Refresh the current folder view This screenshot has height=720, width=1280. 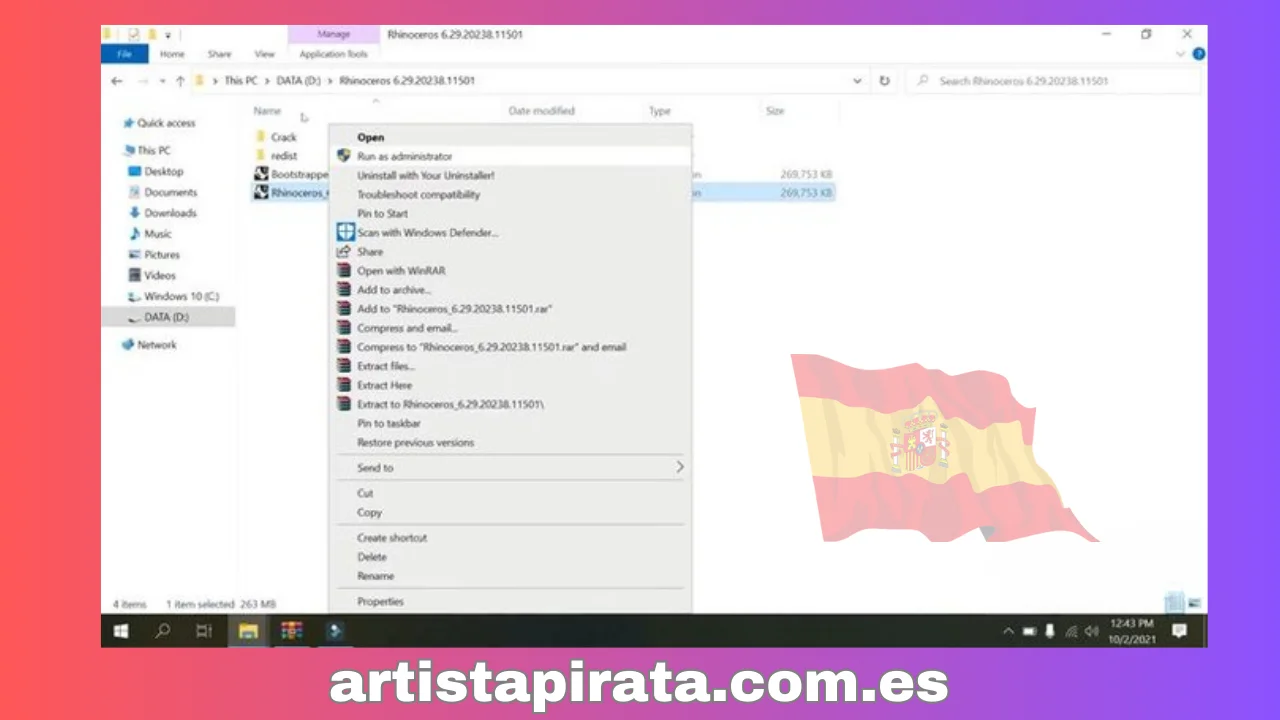pos(884,81)
